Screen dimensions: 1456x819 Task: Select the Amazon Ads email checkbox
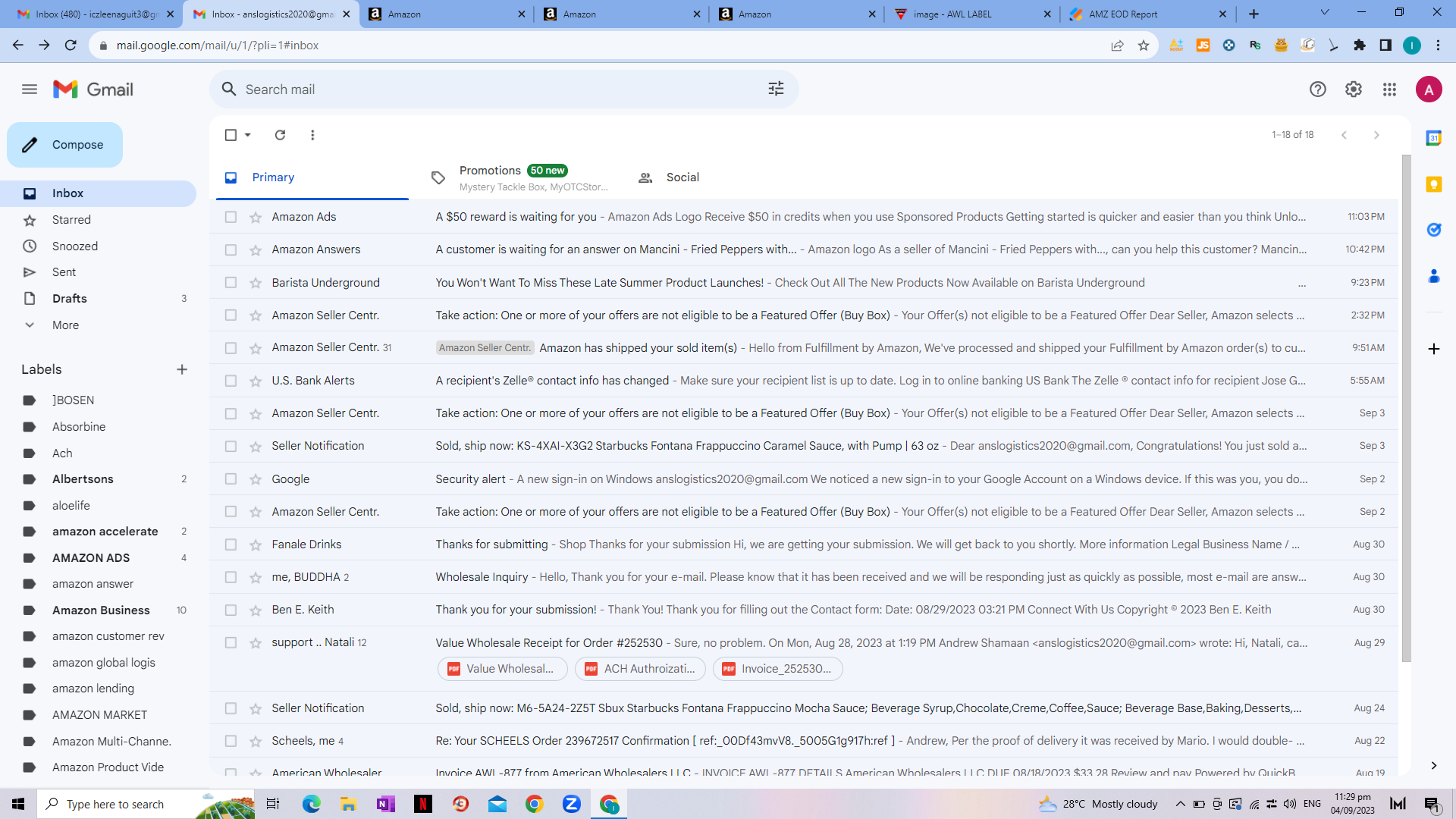pos(231,217)
